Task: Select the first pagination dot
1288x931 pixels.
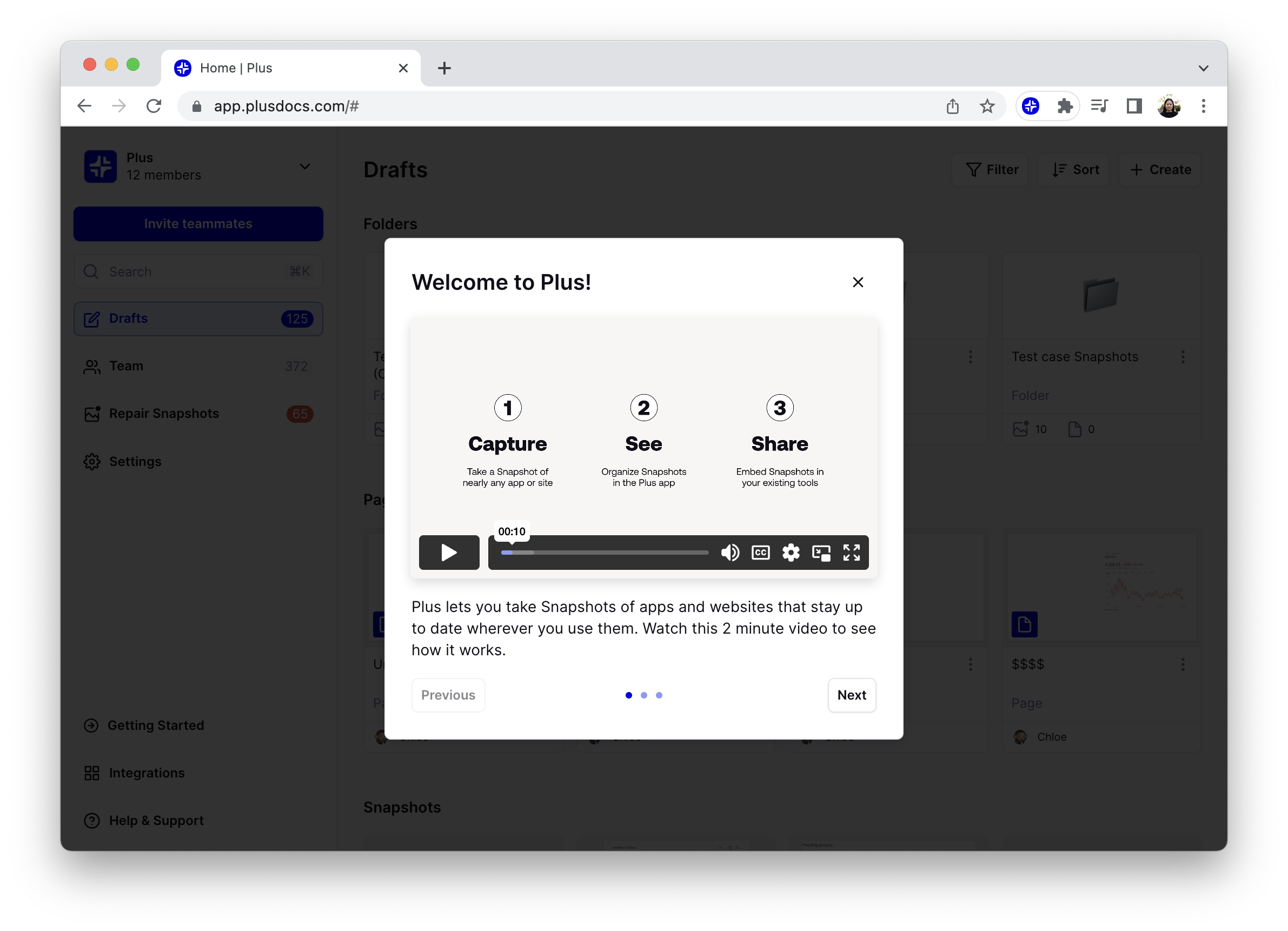Action: 628,695
